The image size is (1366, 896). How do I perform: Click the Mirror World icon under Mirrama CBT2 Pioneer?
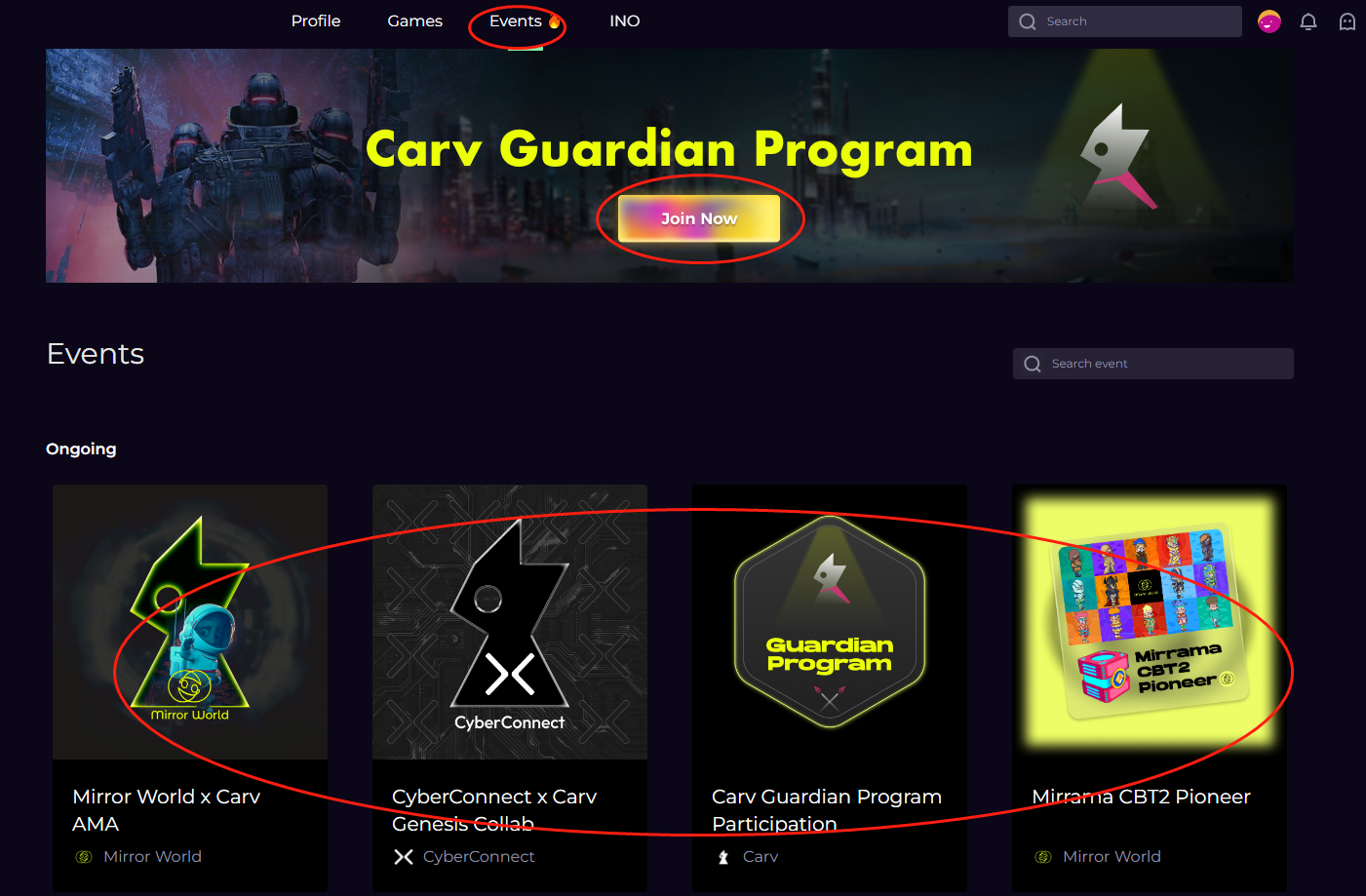click(x=1043, y=857)
